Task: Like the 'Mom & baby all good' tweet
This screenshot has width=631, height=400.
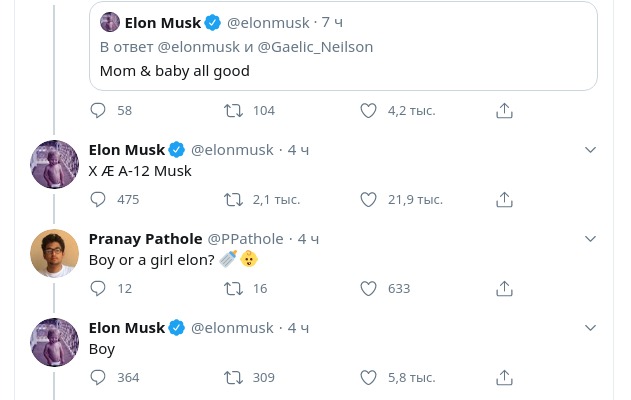Action: click(x=368, y=111)
